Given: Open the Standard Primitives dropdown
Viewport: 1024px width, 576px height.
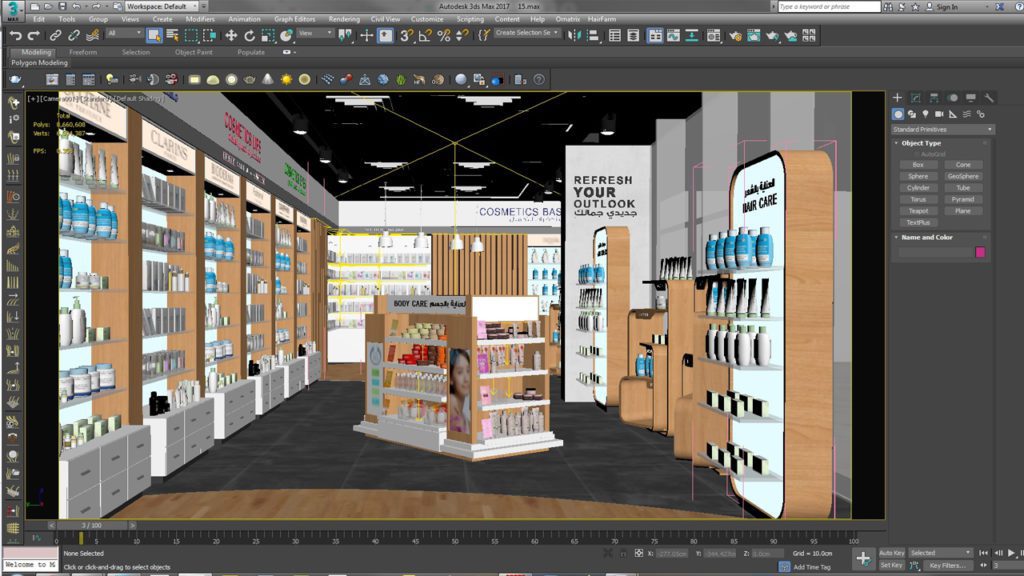Looking at the screenshot, I should coord(940,128).
